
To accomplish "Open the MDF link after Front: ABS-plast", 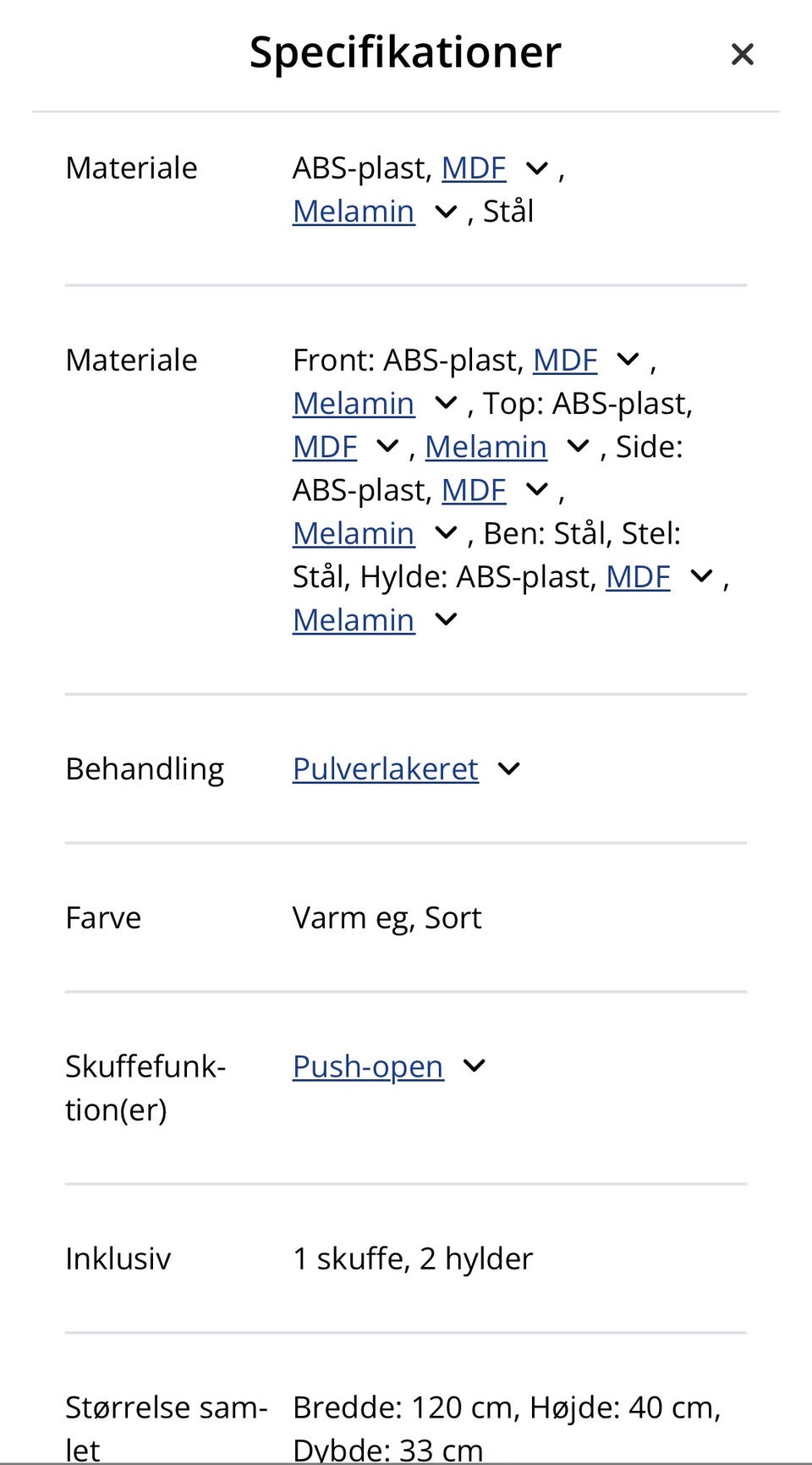I will [x=565, y=361].
